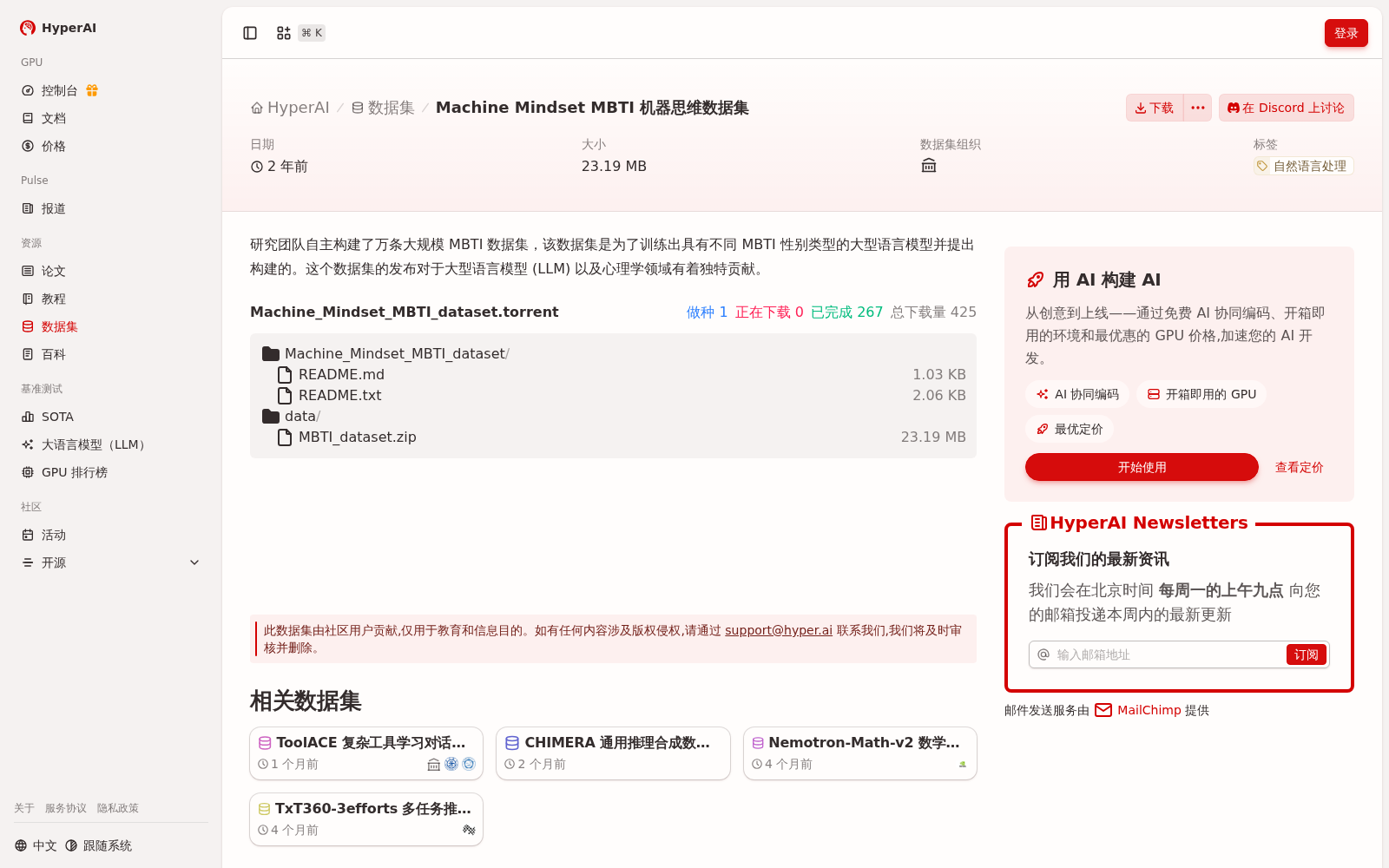Click organization icon on TxT360-3efforts card
This screenshot has height=868, width=1389.
[x=469, y=830]
